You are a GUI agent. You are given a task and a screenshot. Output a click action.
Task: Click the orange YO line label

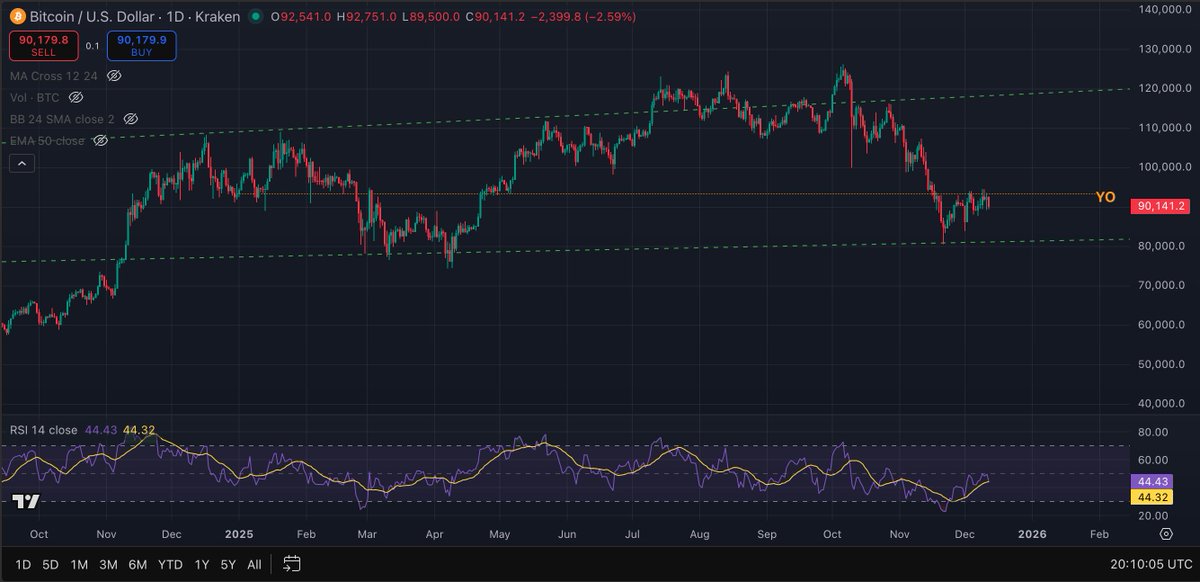tap(1105, 198)
